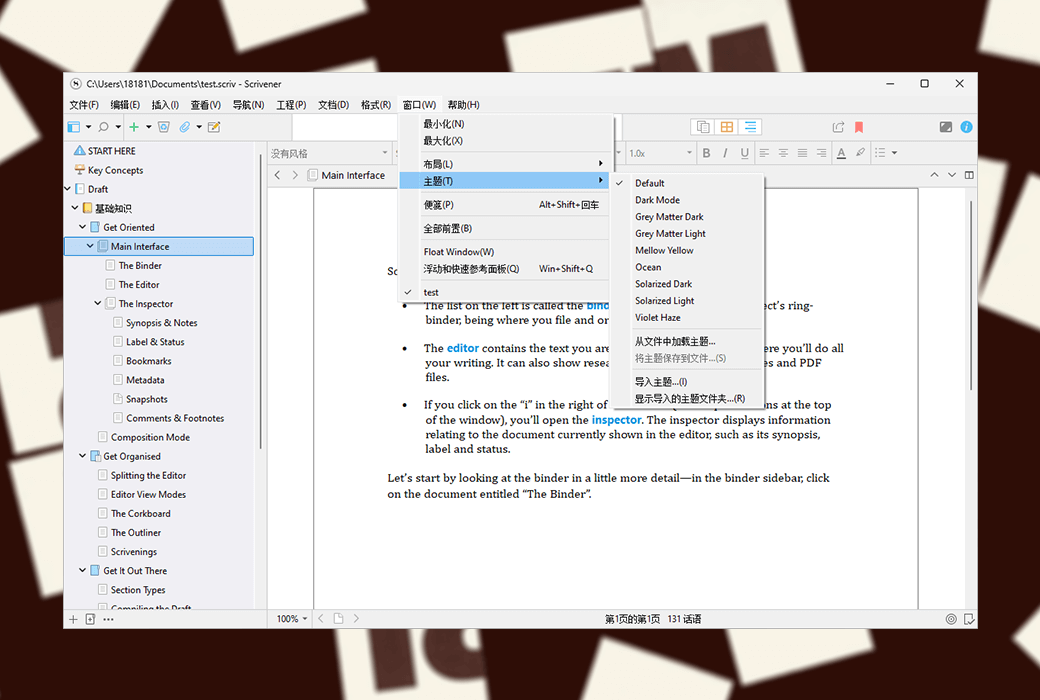
Task: Switch to Scrivenings document view icon
Action: pos(703,127)
